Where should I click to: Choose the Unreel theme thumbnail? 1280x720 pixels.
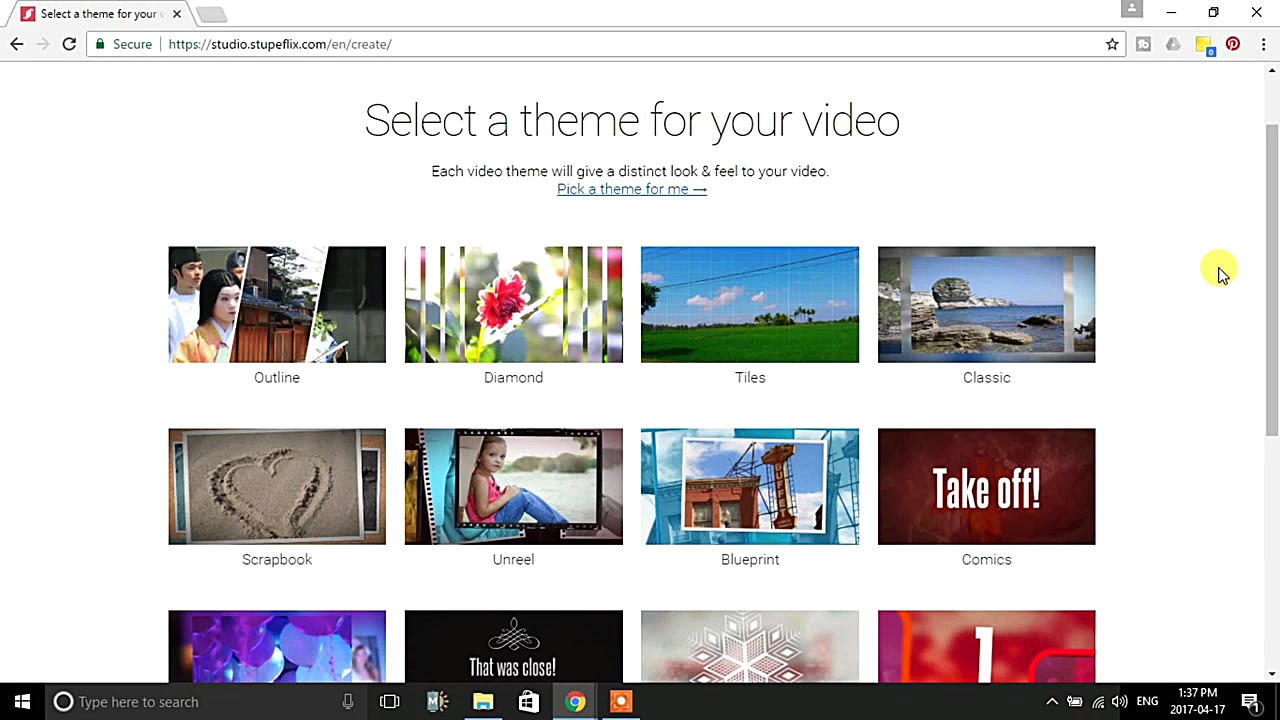click(513, 487)
